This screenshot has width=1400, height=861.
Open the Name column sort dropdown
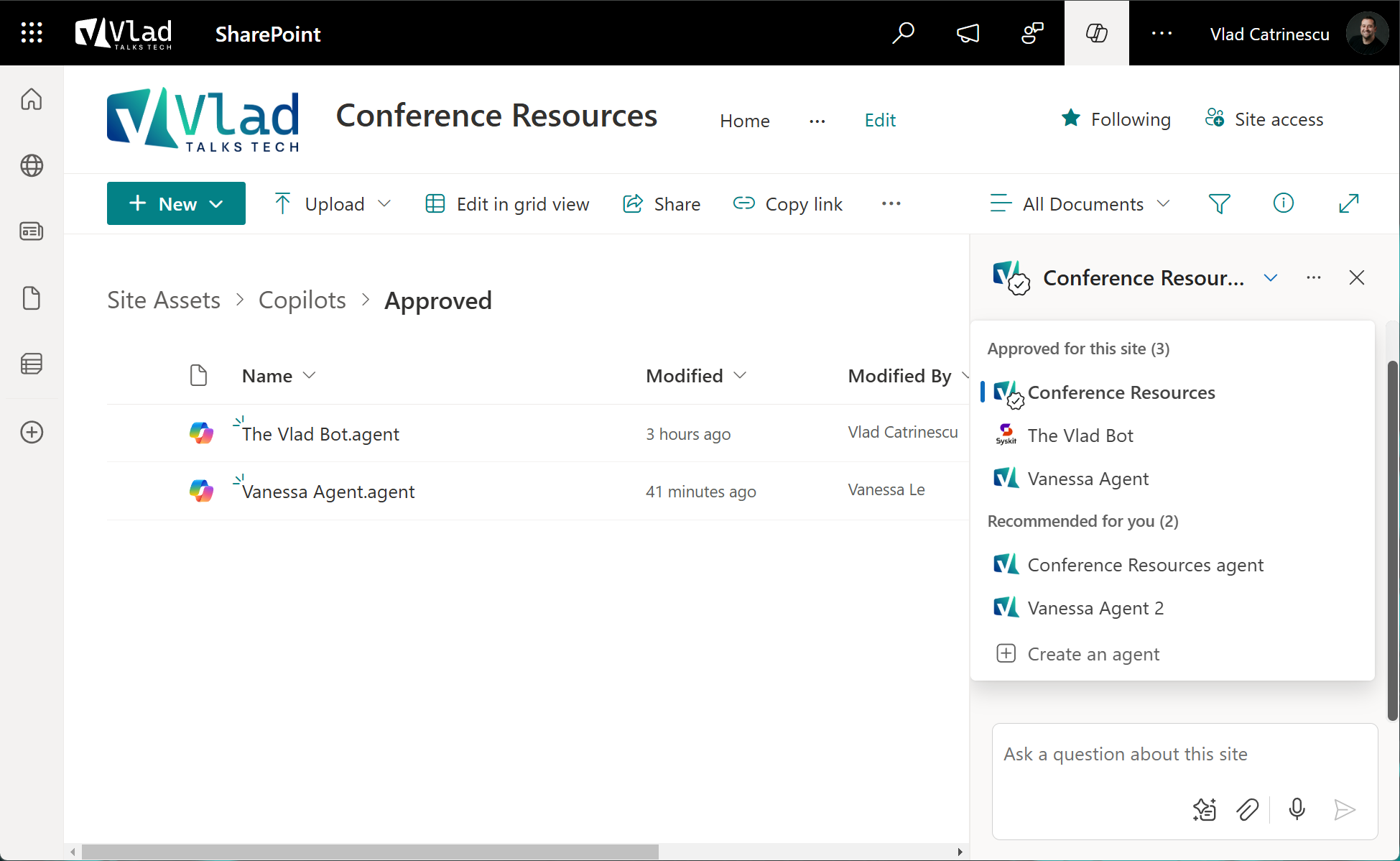coord(310,375)
